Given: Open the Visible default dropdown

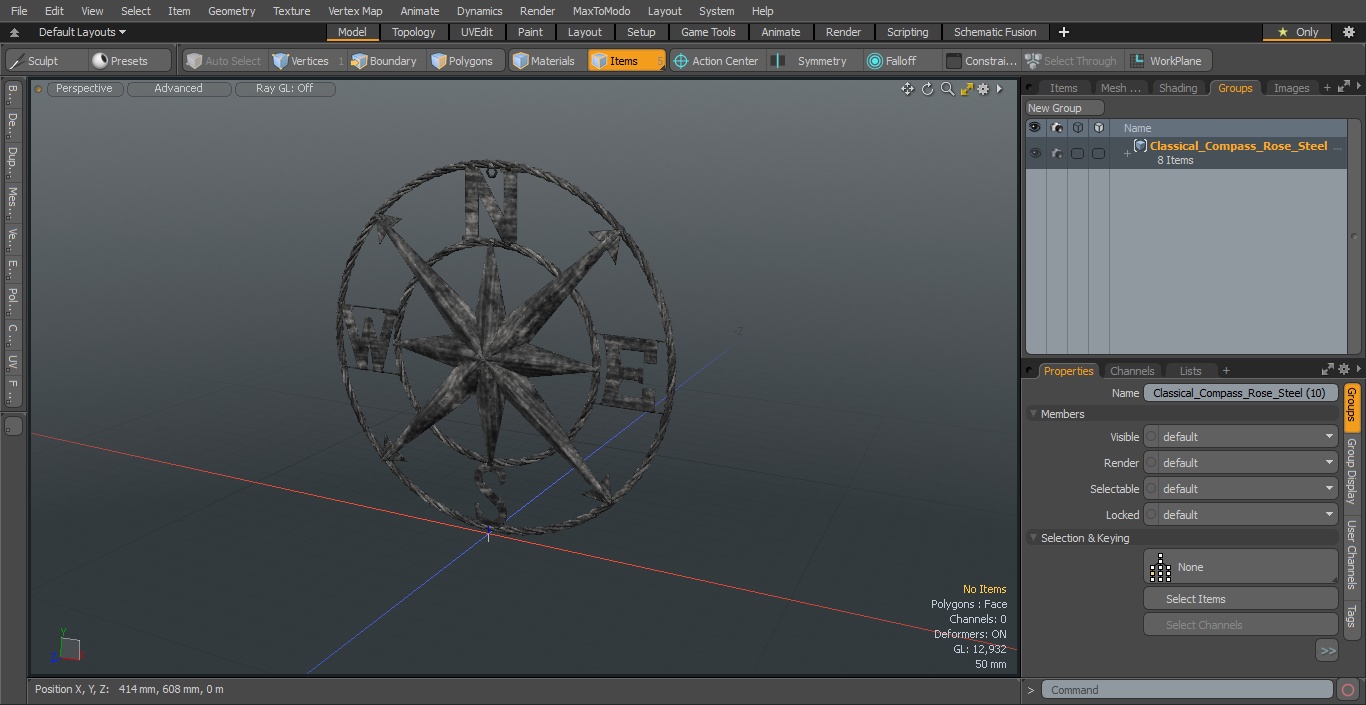Looking at the screenshot, I should (x=1240, y=437).
